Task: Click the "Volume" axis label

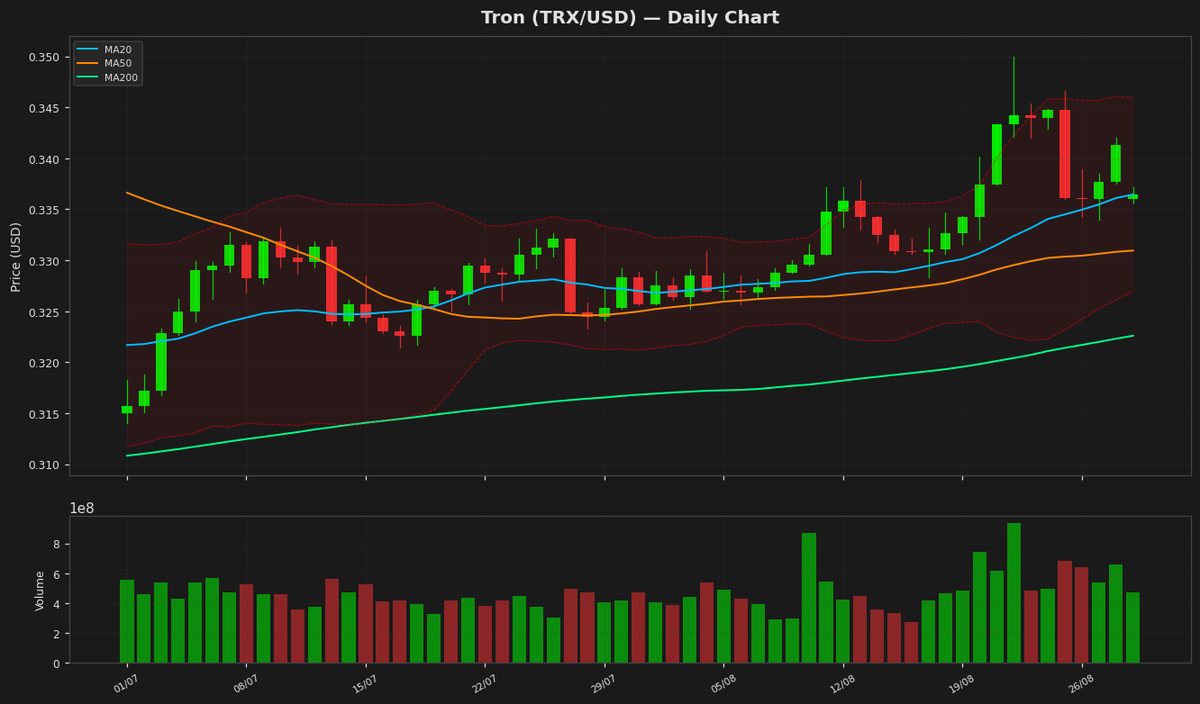Action: (40, 590)
